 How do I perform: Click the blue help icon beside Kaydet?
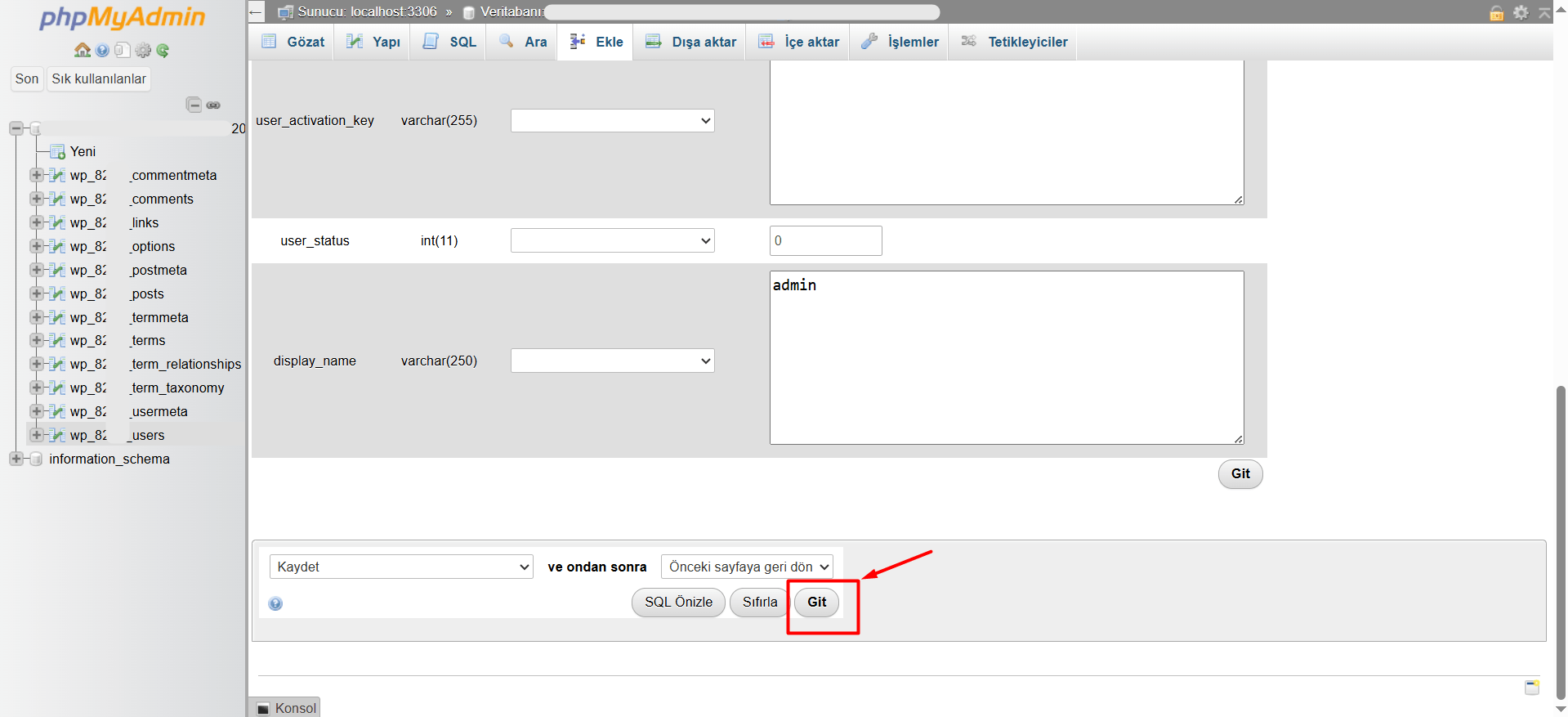[275, 603]
